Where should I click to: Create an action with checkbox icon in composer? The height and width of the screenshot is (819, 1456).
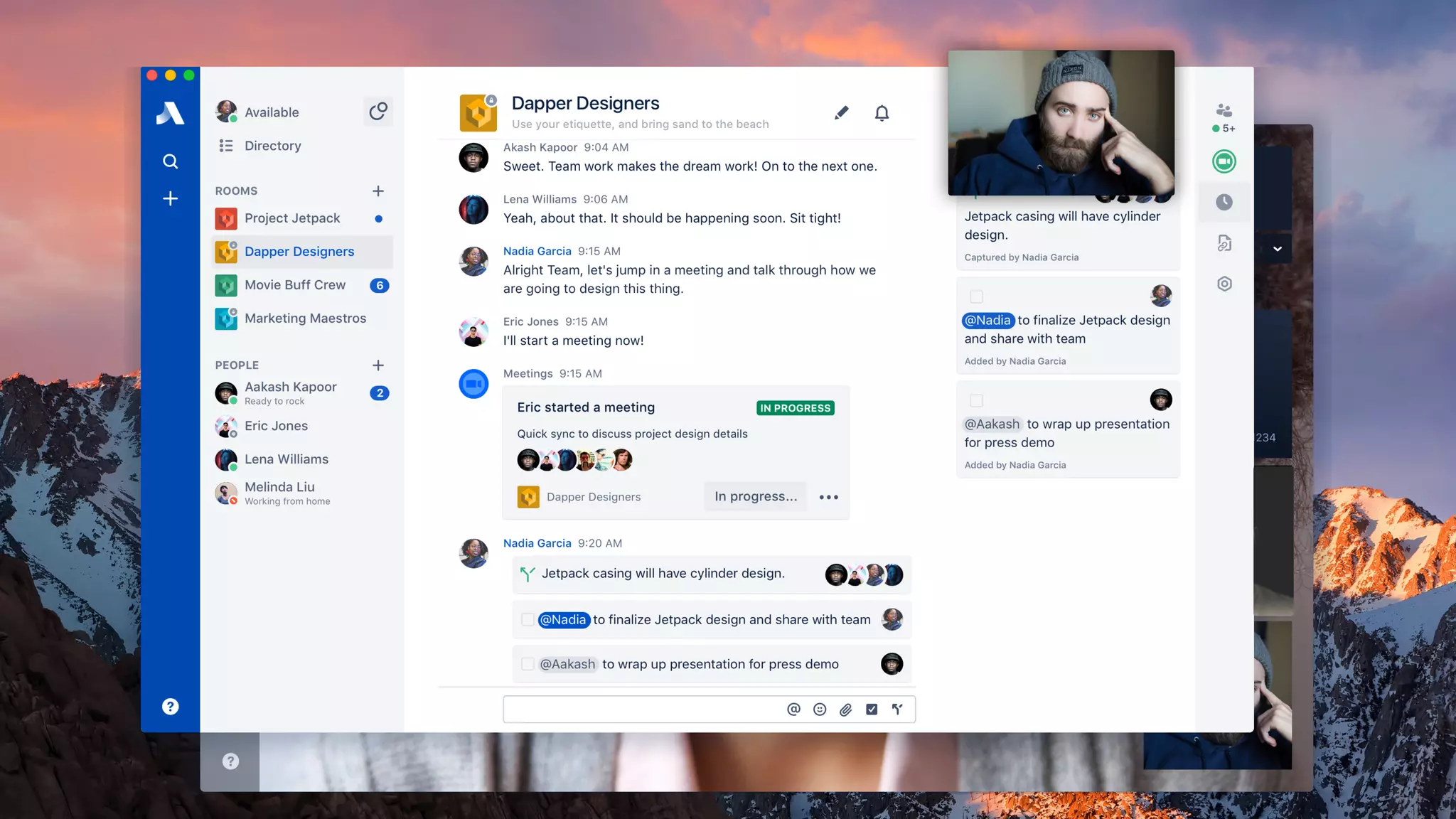click(x=872, y=709)
